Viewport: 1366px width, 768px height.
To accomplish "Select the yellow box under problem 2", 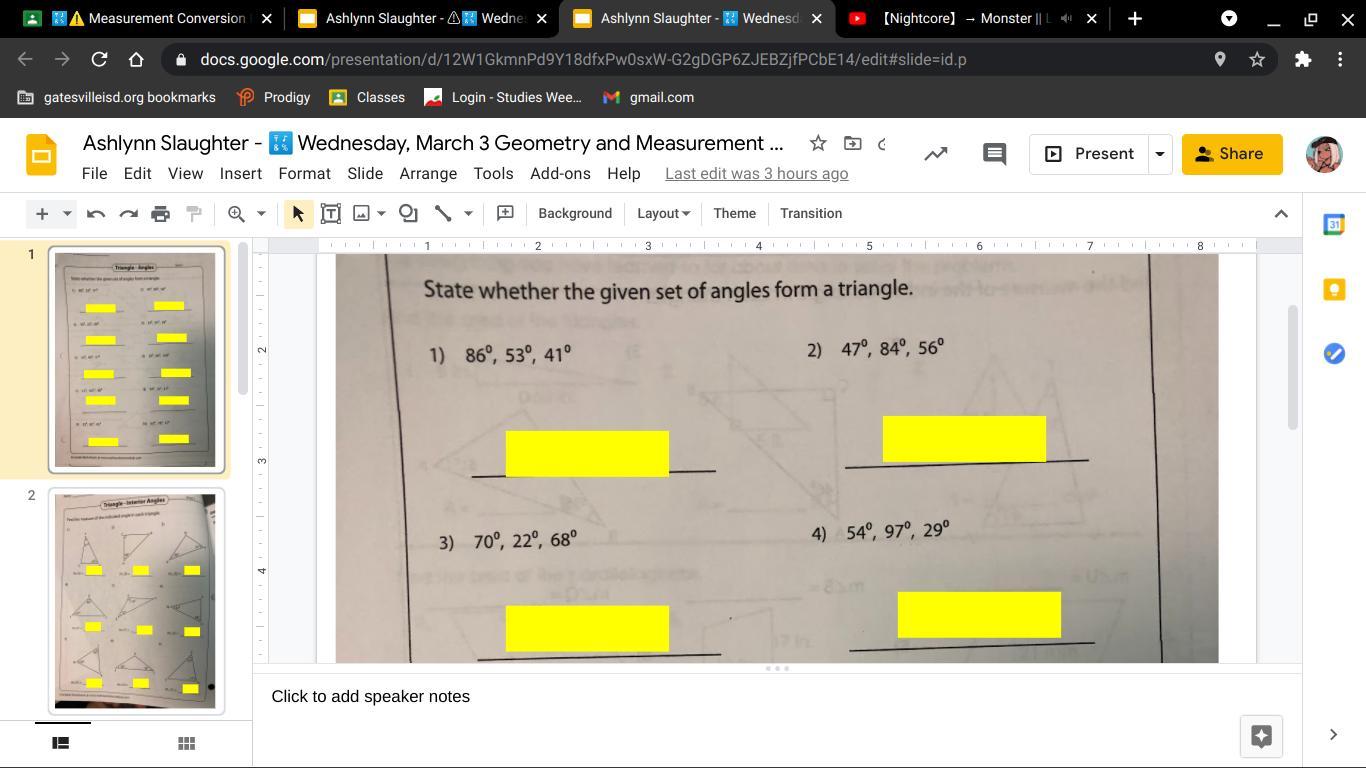I will click(x=964, y=439).
